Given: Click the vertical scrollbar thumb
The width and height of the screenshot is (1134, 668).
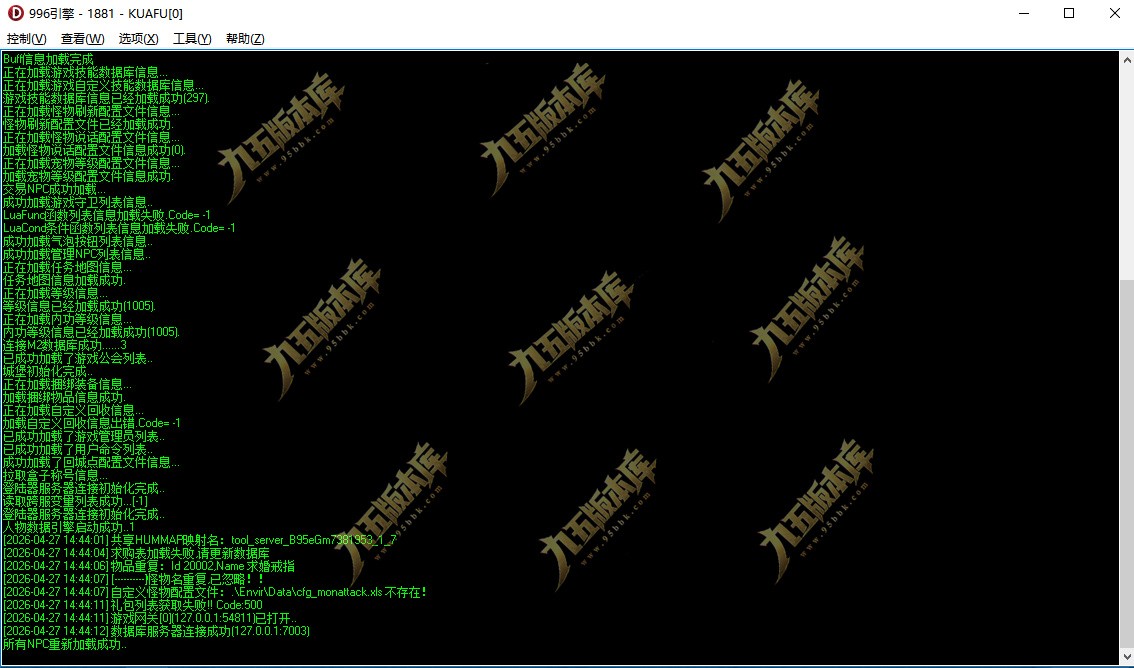Looking at the screenshot, I should 1127,463.
